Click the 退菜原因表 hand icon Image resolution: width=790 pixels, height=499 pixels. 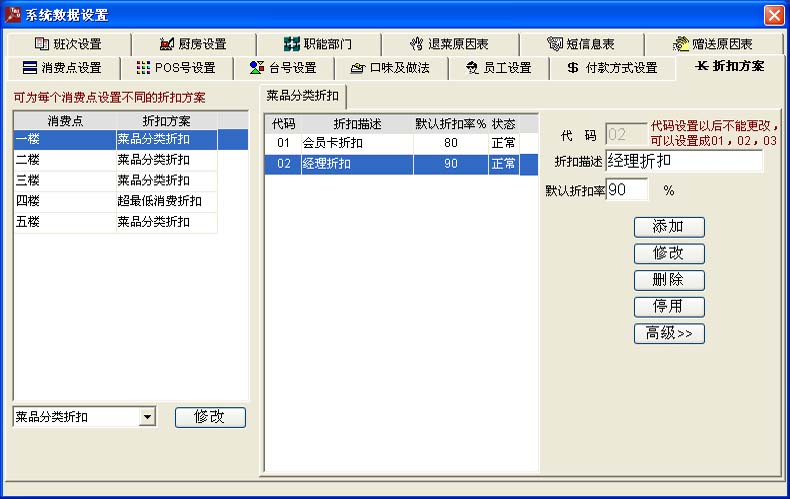point(417,44)
